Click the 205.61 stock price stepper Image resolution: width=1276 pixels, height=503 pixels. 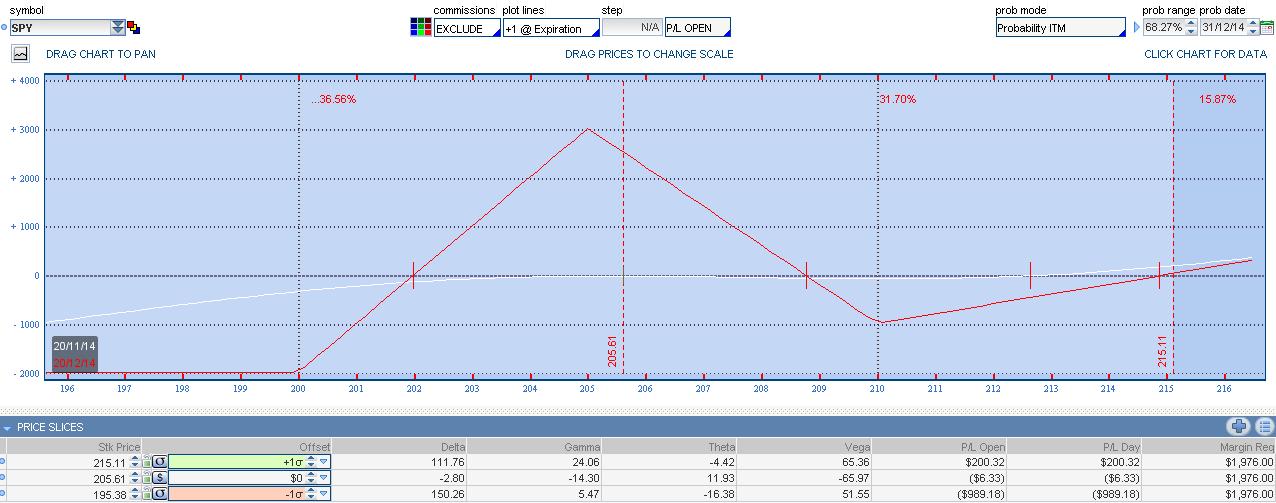[135, 478]
